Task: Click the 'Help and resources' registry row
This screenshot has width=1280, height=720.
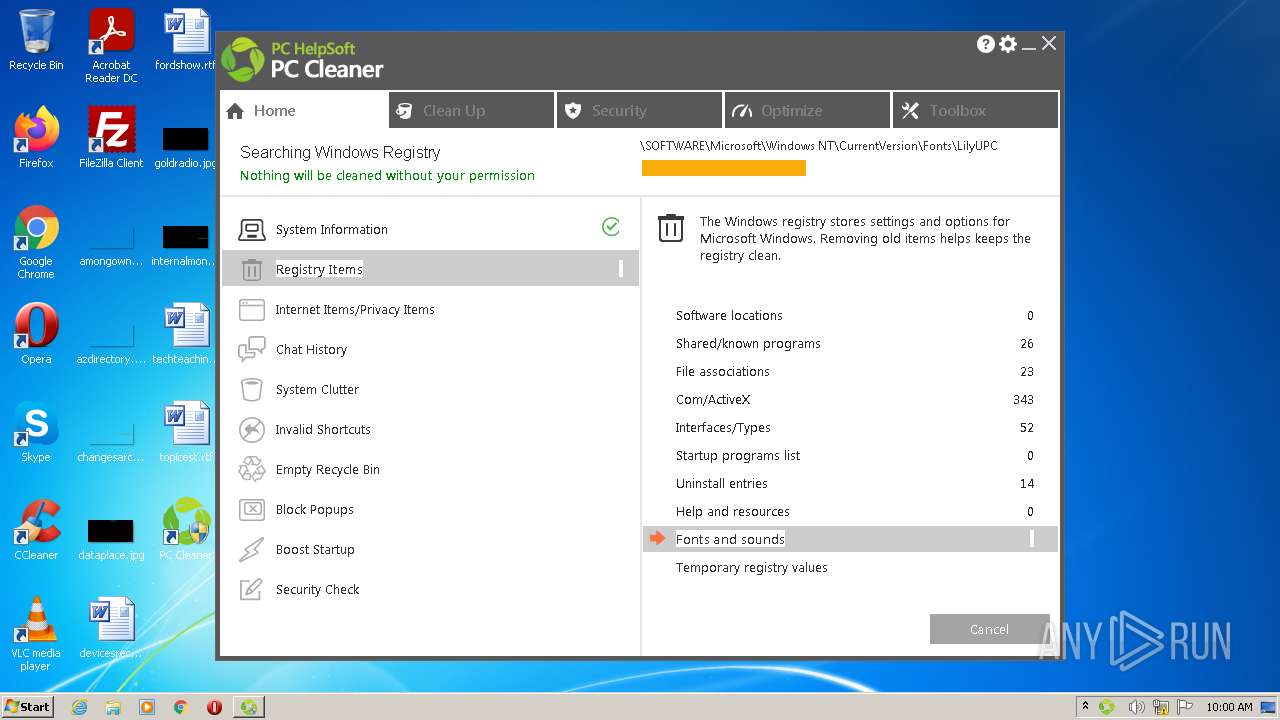Action: 850,512
